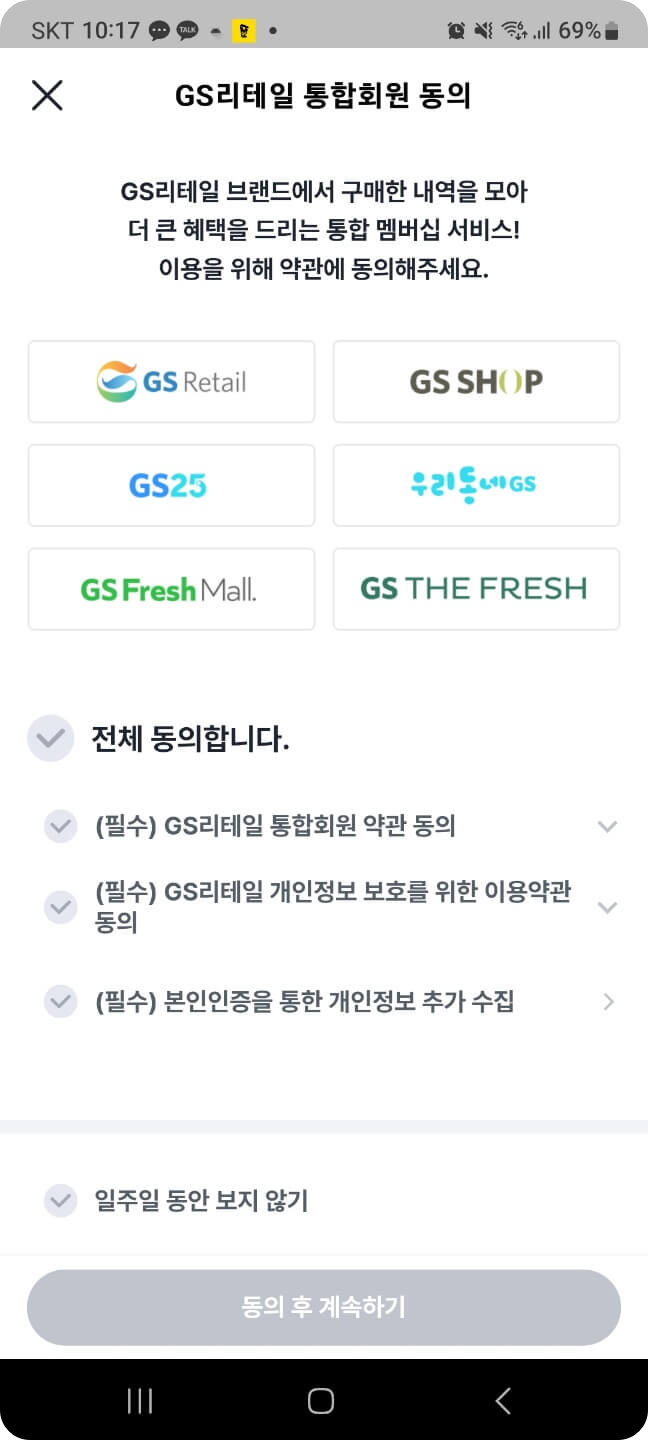Tap the 우리동네GS brand logo
Image resolution: width=648 pixels, height=1440 pixels.
click(x=476, y=485)
